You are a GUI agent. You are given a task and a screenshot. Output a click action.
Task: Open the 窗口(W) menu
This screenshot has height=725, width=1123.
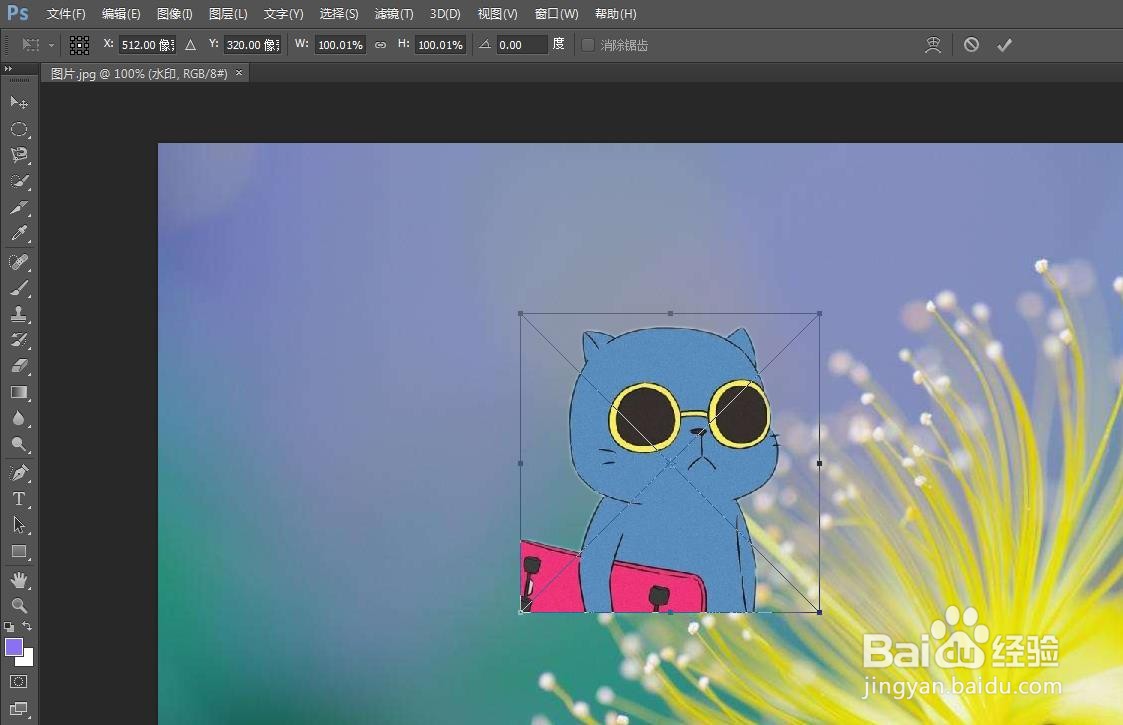(x=556, y=14)
